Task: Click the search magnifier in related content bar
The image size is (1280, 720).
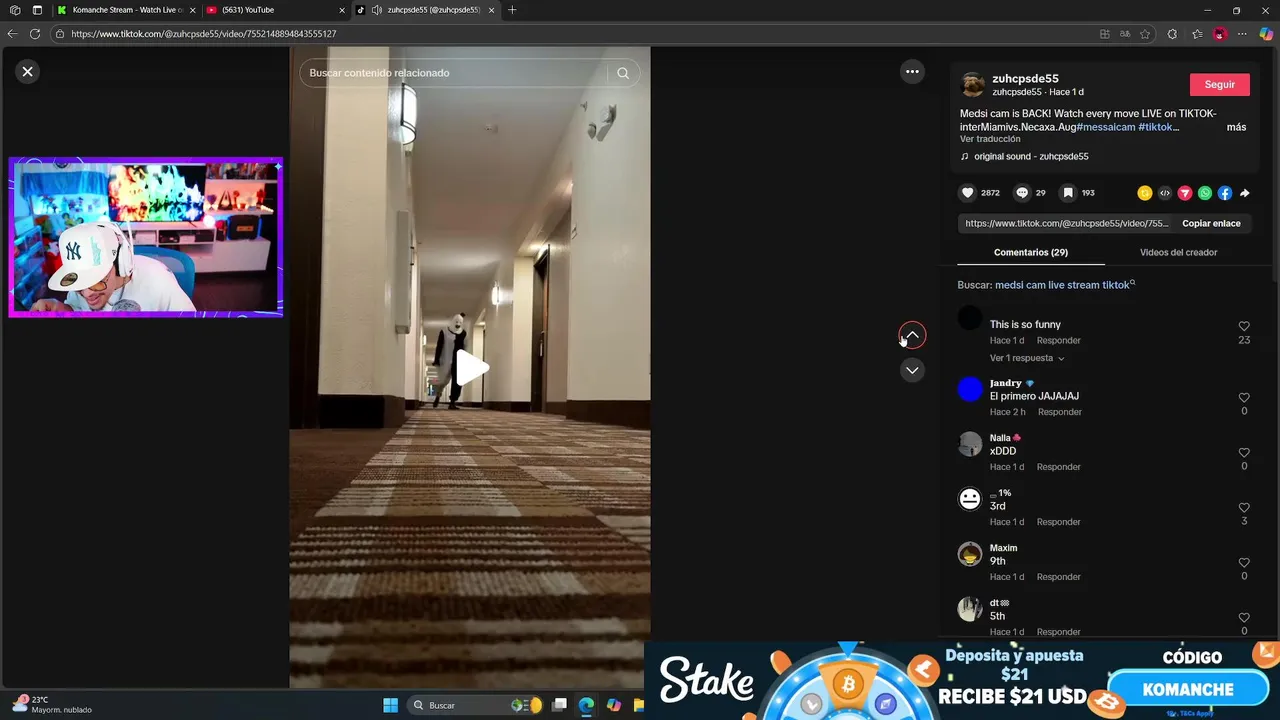Action: point(623,73)
